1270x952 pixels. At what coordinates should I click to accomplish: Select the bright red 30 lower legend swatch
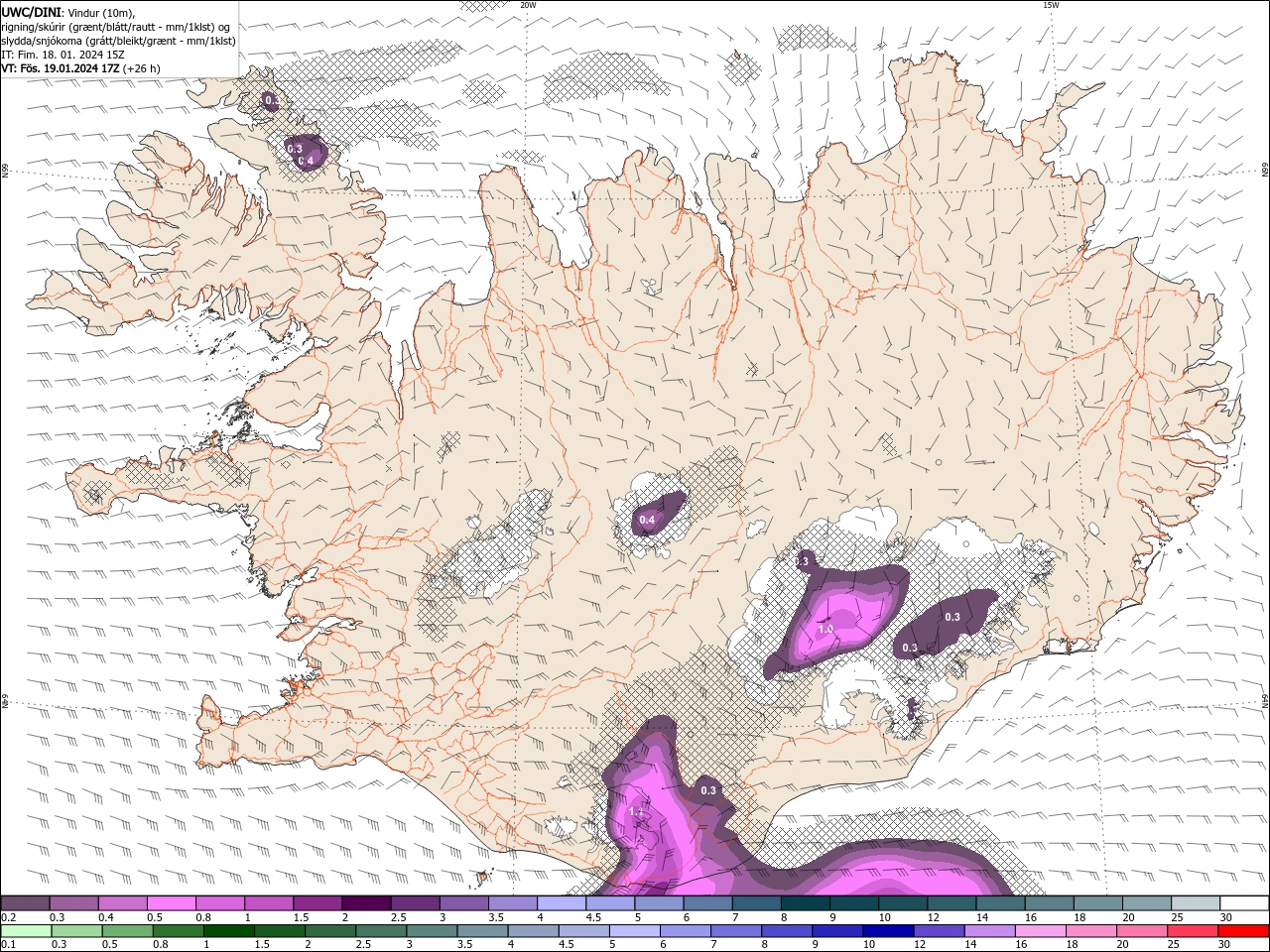pos(1243,931)
